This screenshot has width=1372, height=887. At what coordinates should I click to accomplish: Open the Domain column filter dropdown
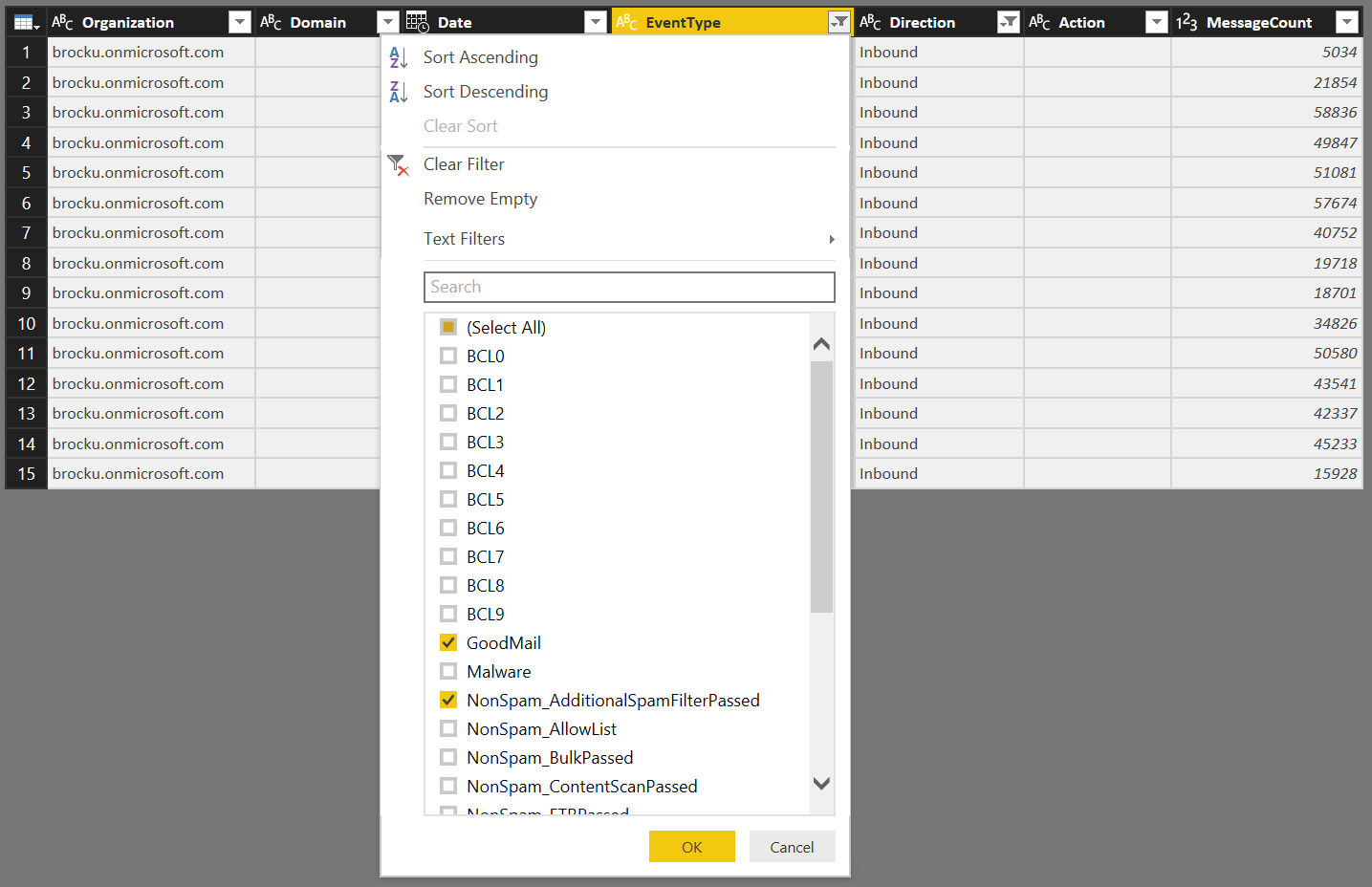[x=387, y=22]
